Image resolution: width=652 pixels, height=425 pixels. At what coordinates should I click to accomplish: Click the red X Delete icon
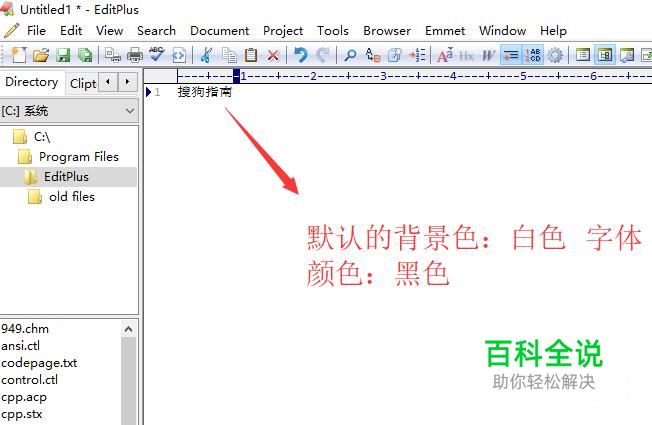273,55
